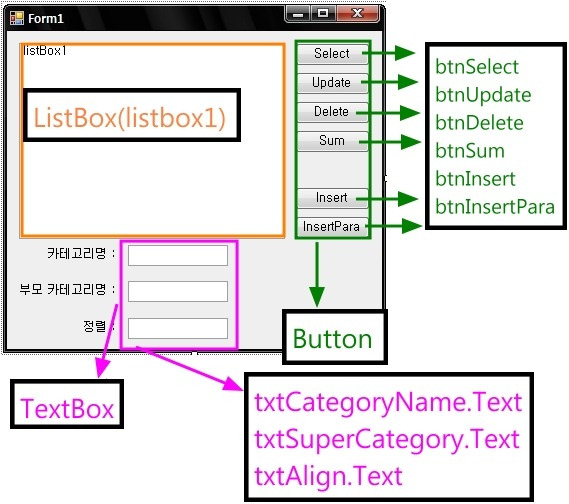The height and width of the screenshot is (504, 569).
Task: Click the 정렬 label
Action: pyautogui.click(x=99, y=326)
